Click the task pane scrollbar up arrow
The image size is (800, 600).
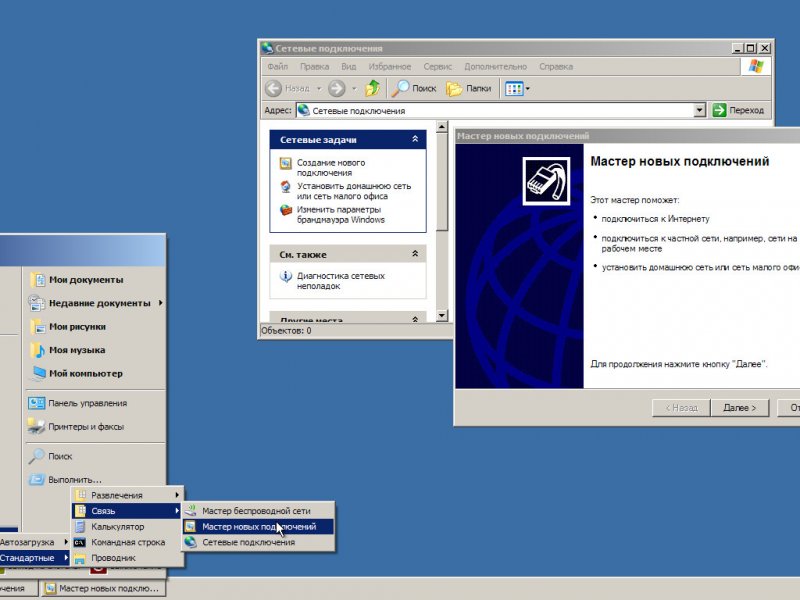(442, 127)
